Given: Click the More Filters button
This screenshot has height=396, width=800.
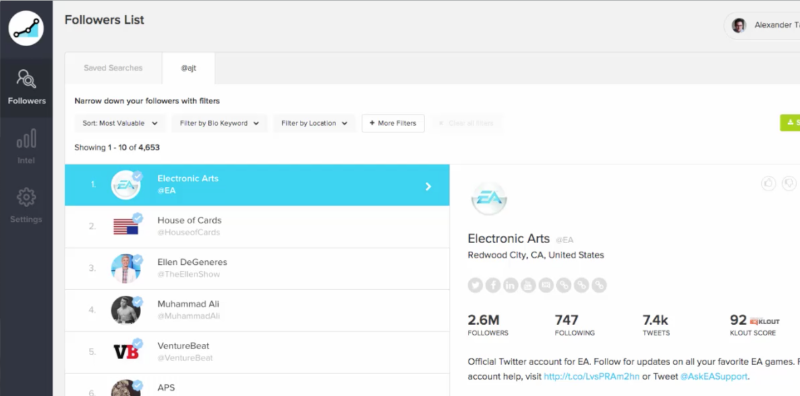Looking at the screenshot, I should coord(393,123).
